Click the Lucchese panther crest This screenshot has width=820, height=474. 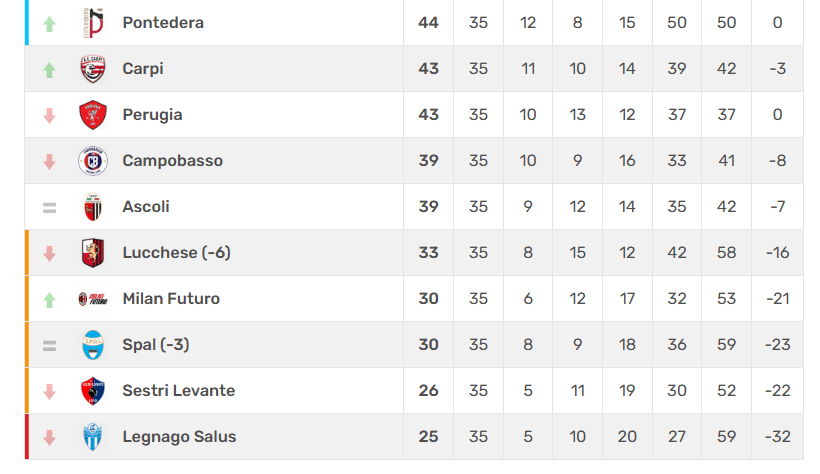coord(93,253)
